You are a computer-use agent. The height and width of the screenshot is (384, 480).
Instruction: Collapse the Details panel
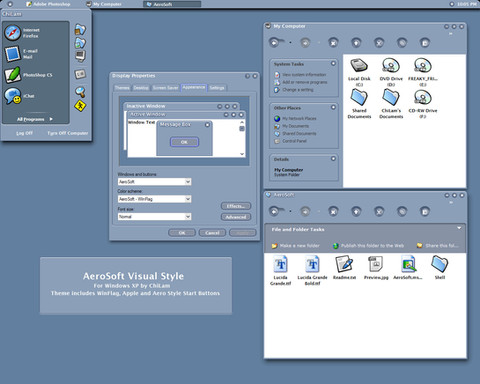point(333,158)
